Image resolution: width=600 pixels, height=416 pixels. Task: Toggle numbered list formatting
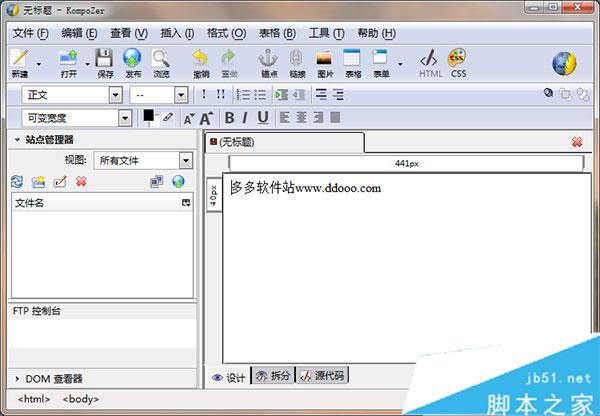243,95
